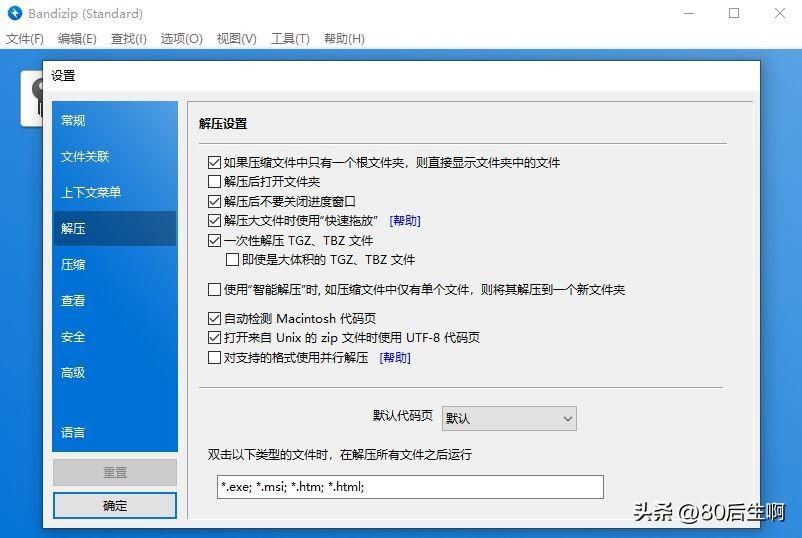Image resolution: width=802 pixels, height=538 pixels.
Task: Toggle Unix zip 使用 UTF-8 代码页 checkbox
Action: click(x=214, y=338)
